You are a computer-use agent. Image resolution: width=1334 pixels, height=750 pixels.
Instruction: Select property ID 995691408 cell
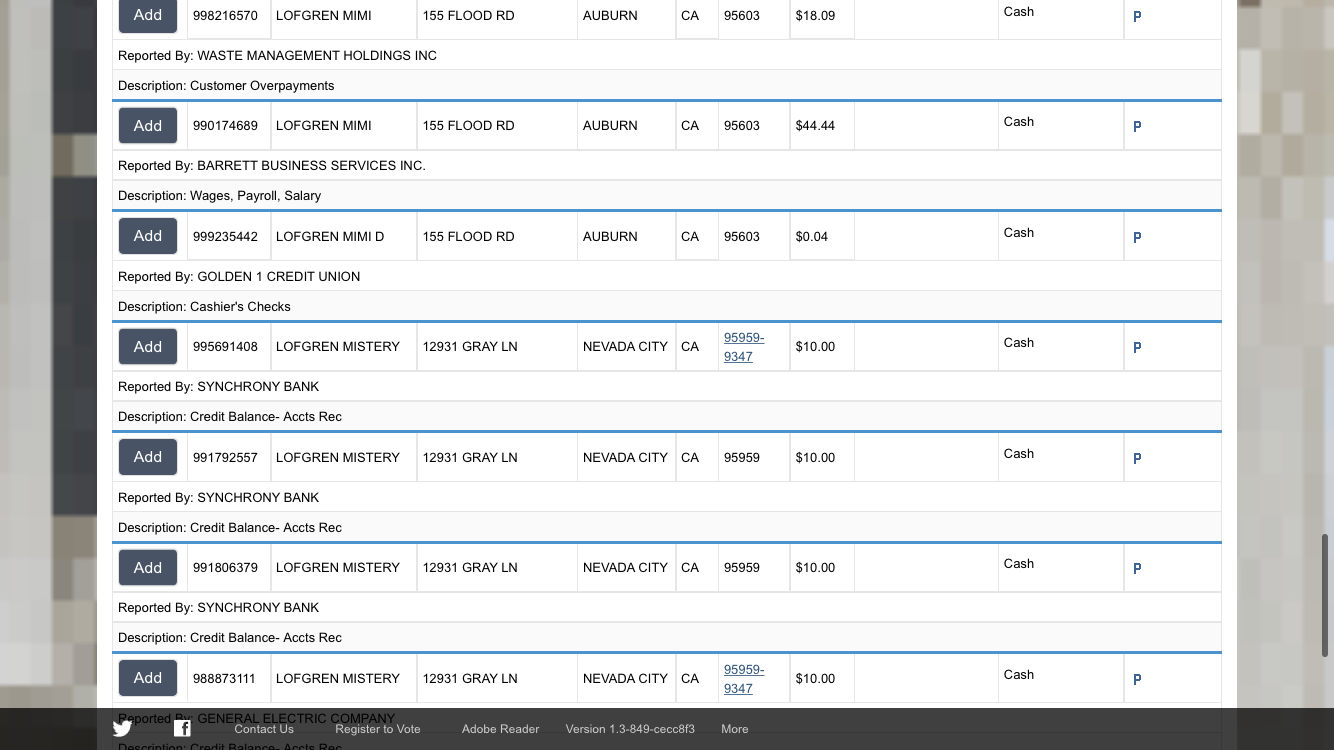click(x=229, y=347)
